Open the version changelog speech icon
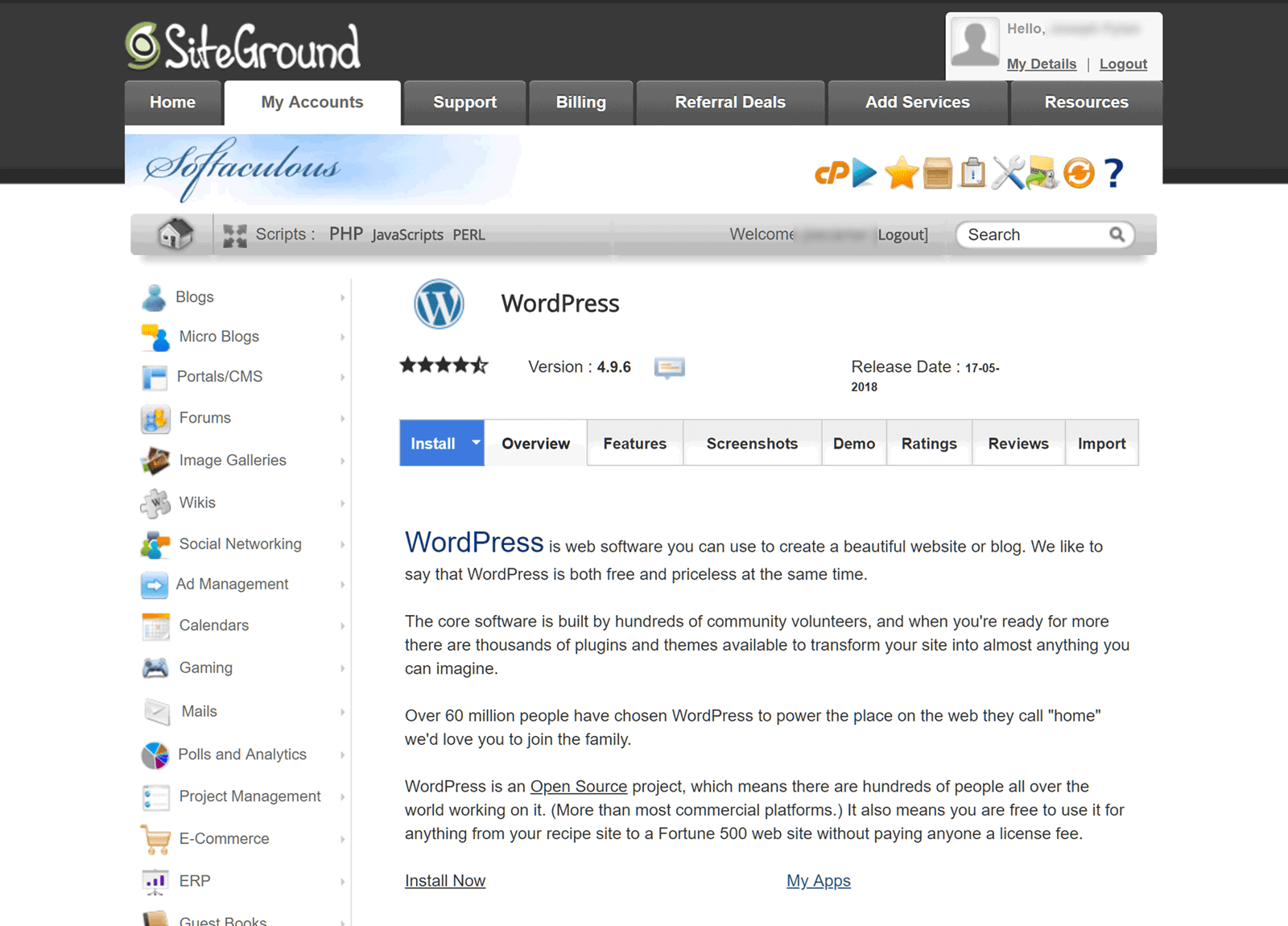1288x926 pixels. tap(670, 367)
